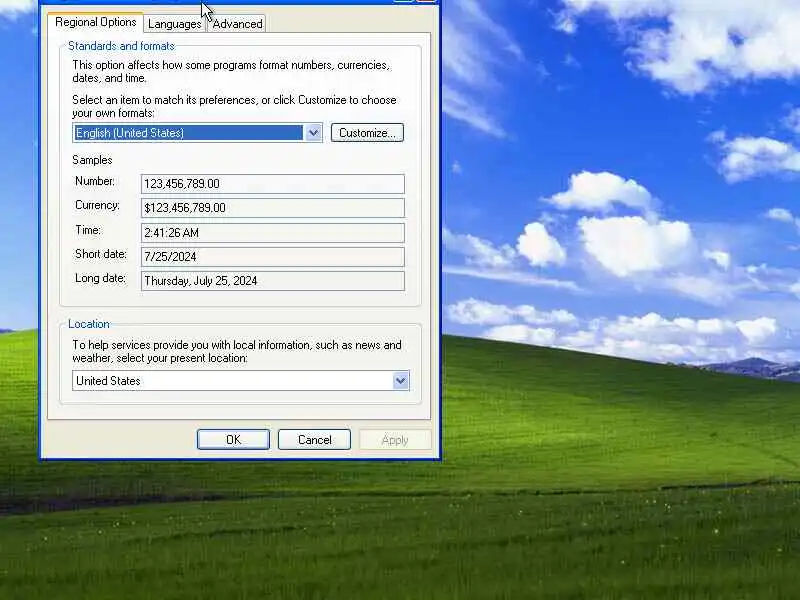Click the 'Long date:' label
This screenshot has height=600, width=800.
[100, 278]
